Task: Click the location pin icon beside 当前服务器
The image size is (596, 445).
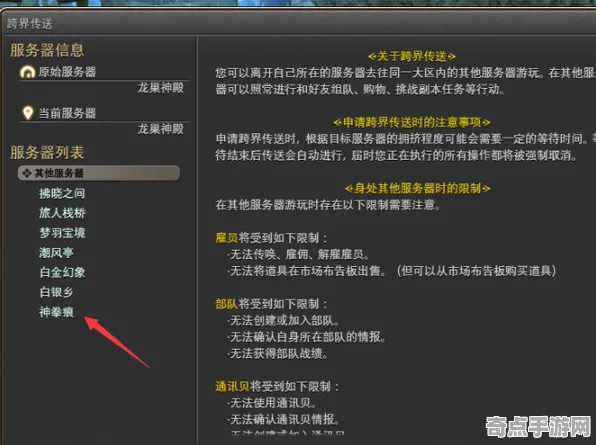Action: pos(27,113)
